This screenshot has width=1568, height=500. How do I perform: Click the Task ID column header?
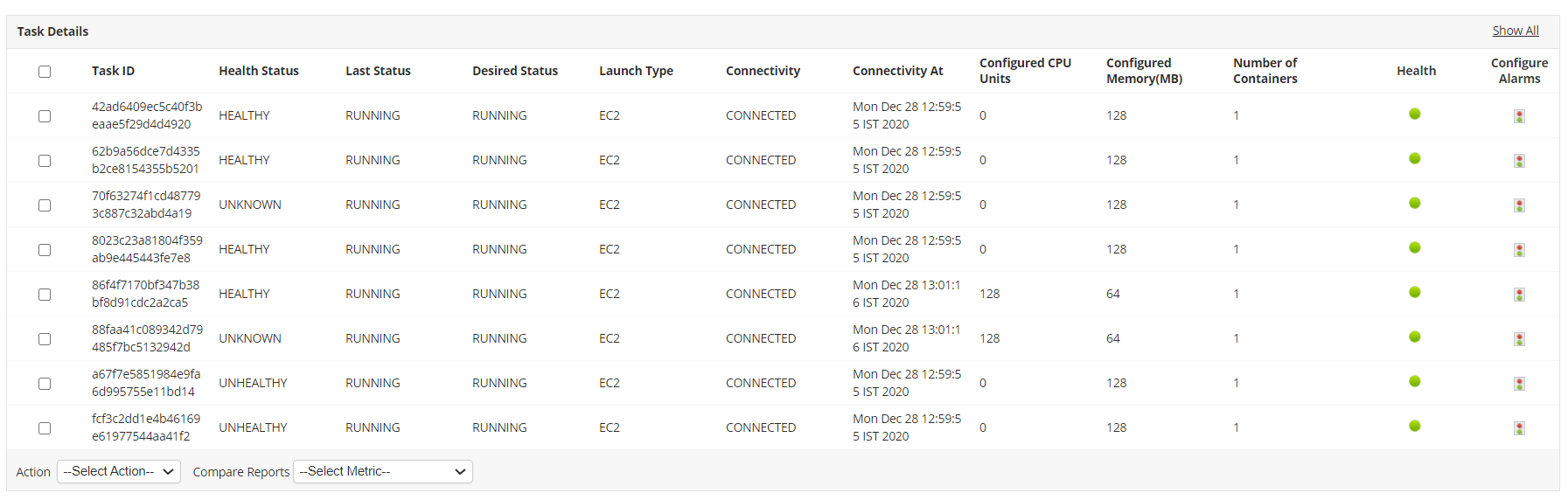click(113, 71)
